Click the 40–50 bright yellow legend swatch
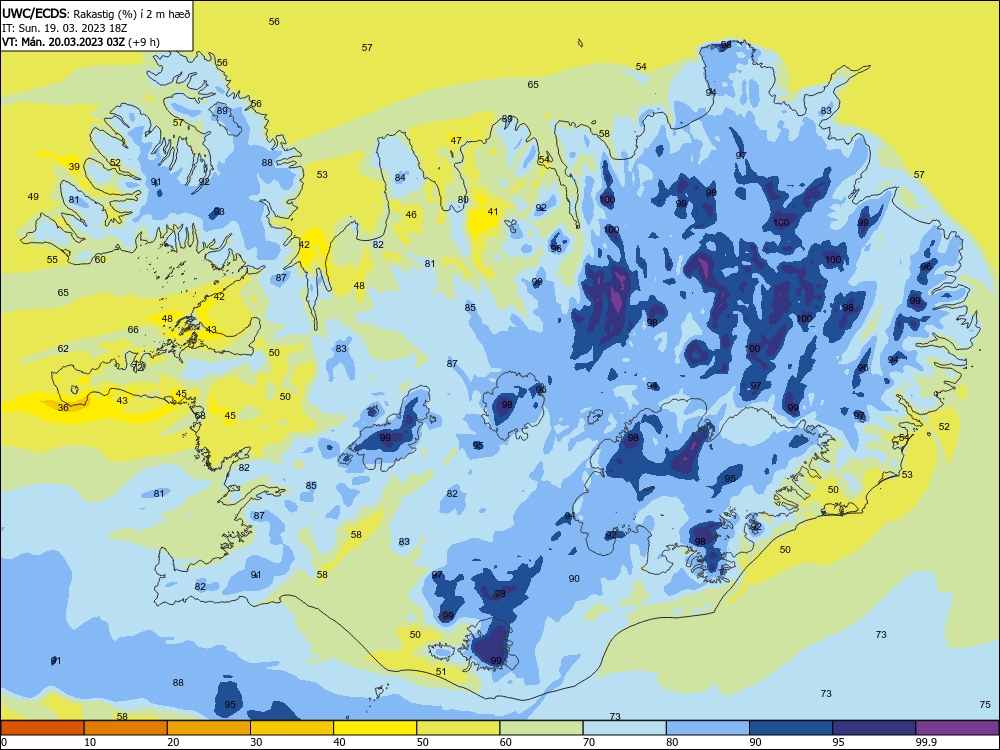The image size is (1000, 750). 375,728
